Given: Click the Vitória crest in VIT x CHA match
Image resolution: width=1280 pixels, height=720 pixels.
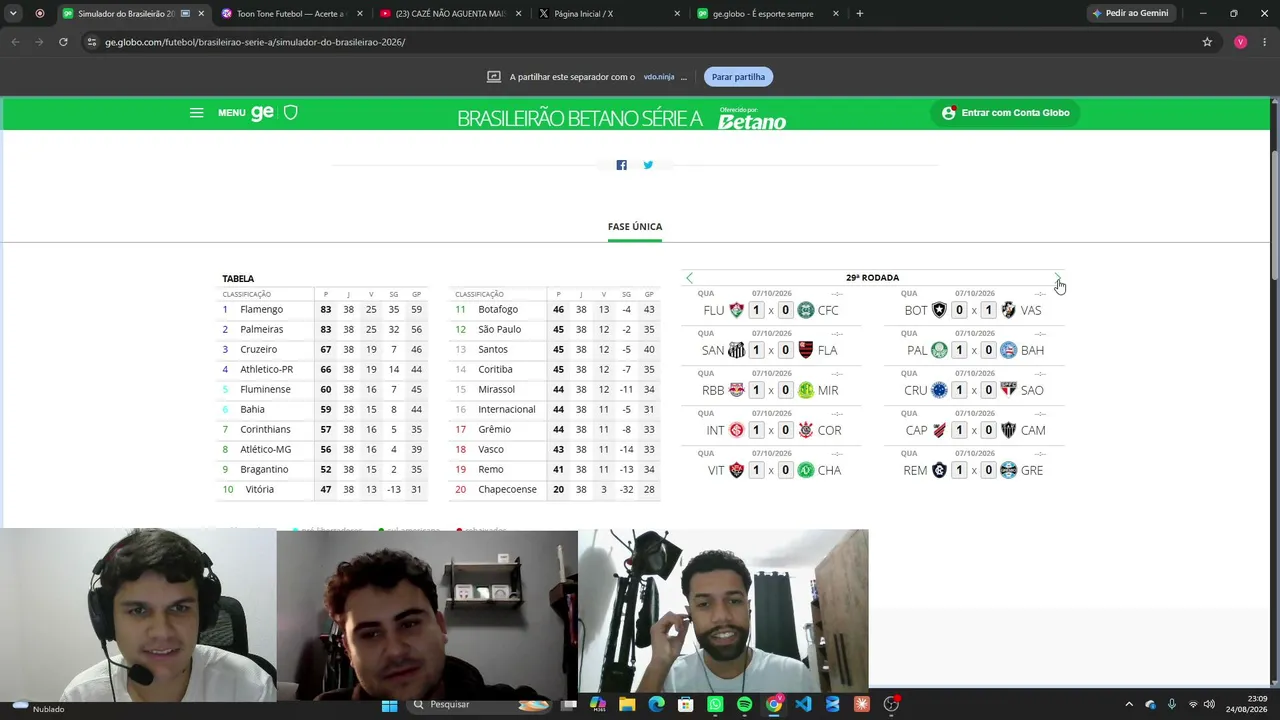Looking at the screenshot, I should [737, 470].
